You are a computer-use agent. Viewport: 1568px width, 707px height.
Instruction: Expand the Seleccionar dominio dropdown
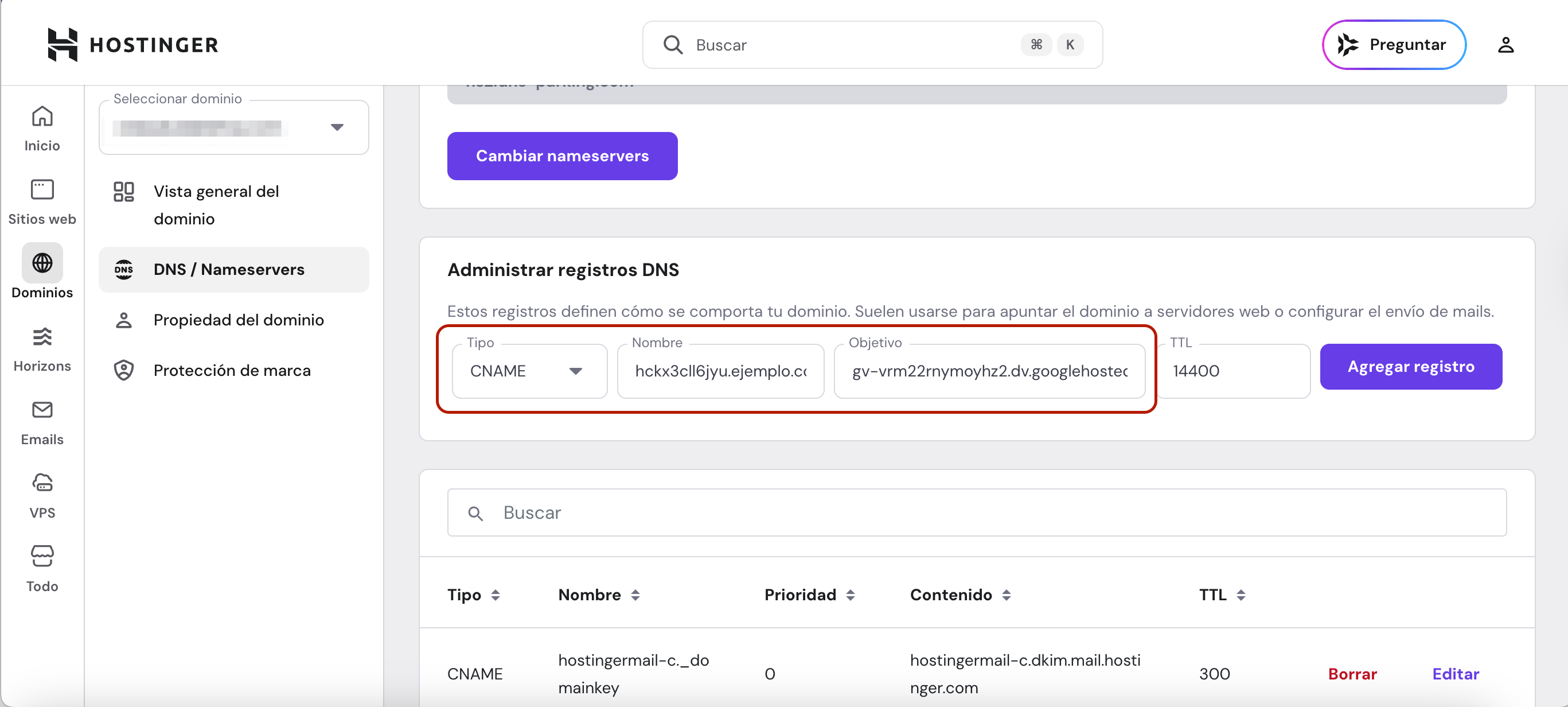337,127
